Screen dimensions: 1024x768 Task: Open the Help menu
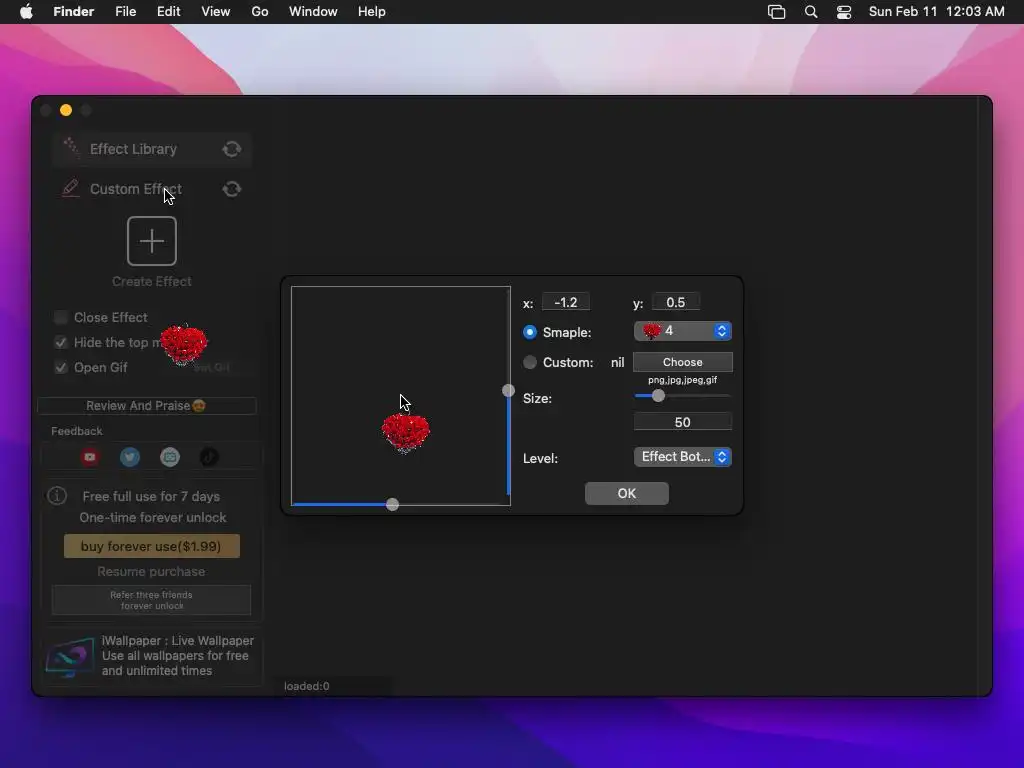(372, 12)
